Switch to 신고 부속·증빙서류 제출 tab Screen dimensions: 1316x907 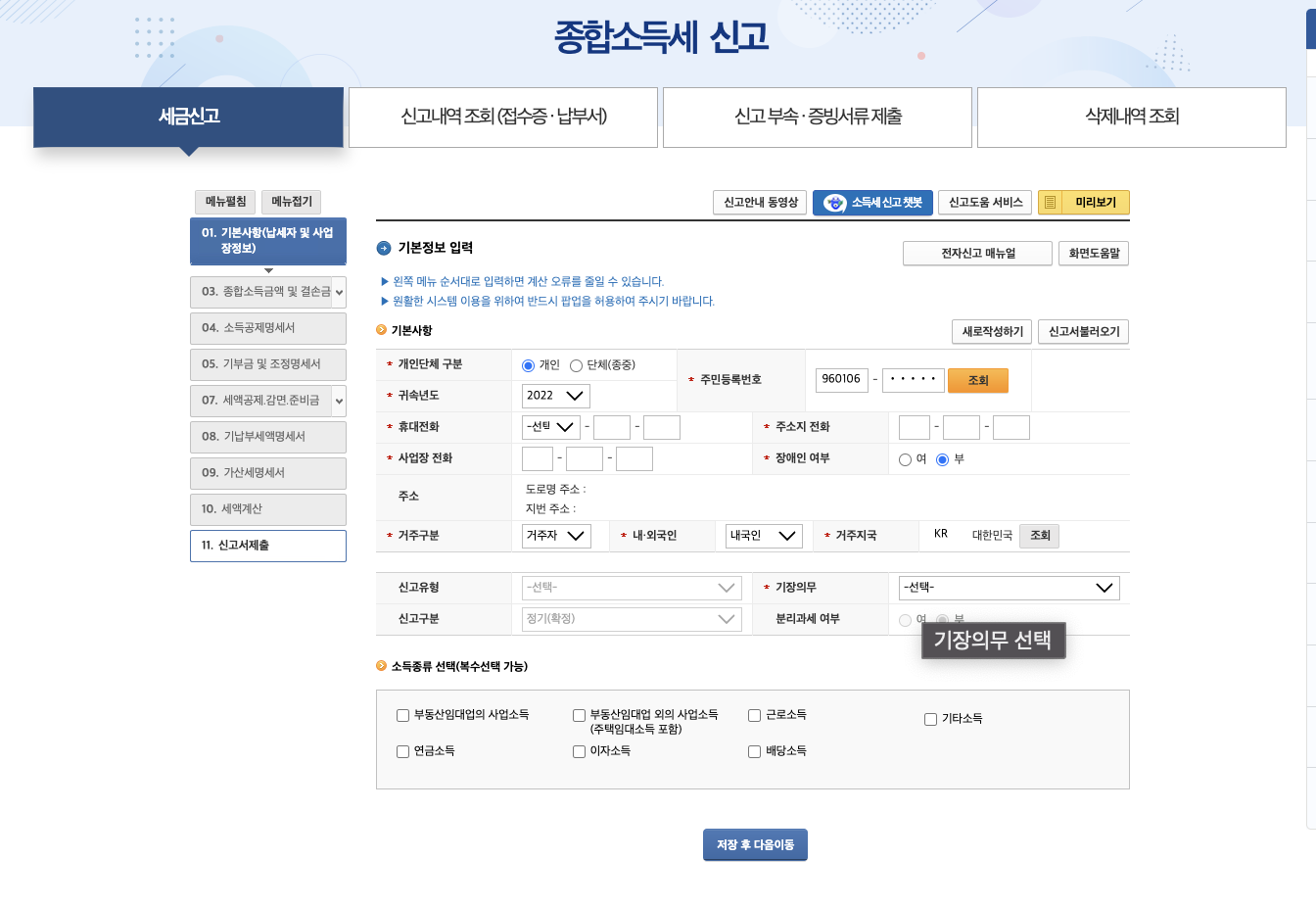click(817, 117)
